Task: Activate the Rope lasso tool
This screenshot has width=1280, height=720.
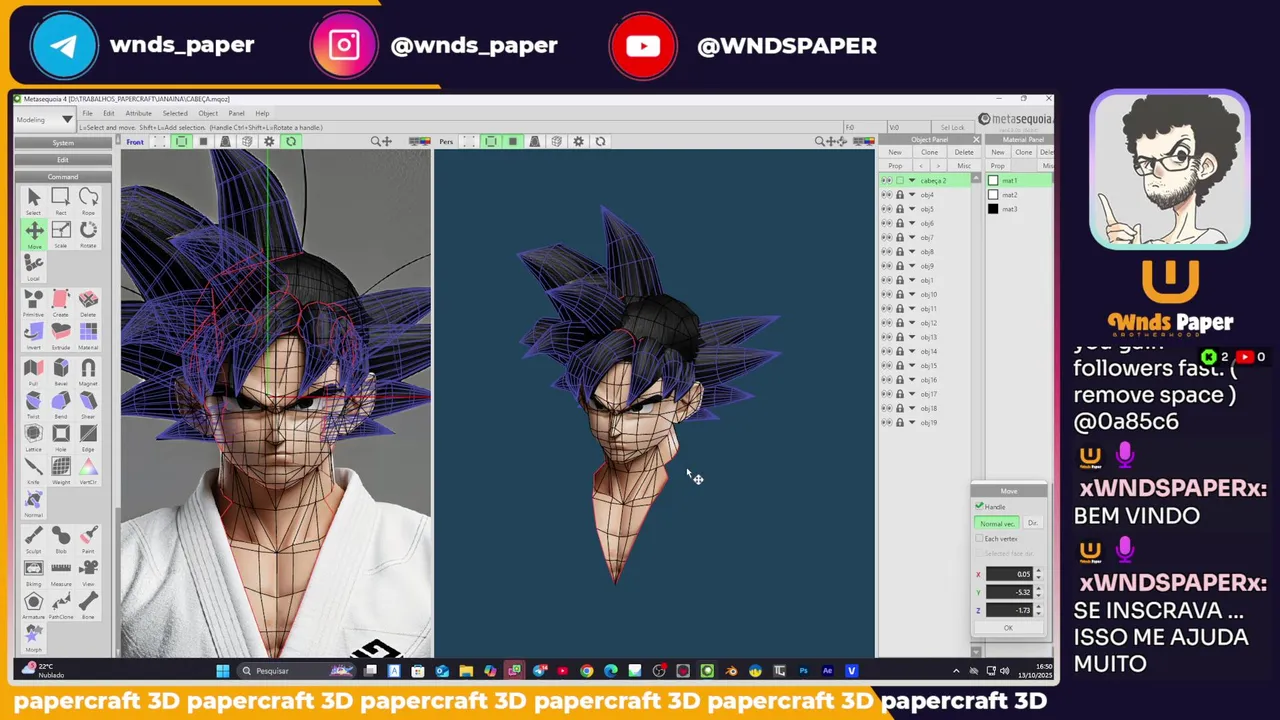Action: coord(88,200)
